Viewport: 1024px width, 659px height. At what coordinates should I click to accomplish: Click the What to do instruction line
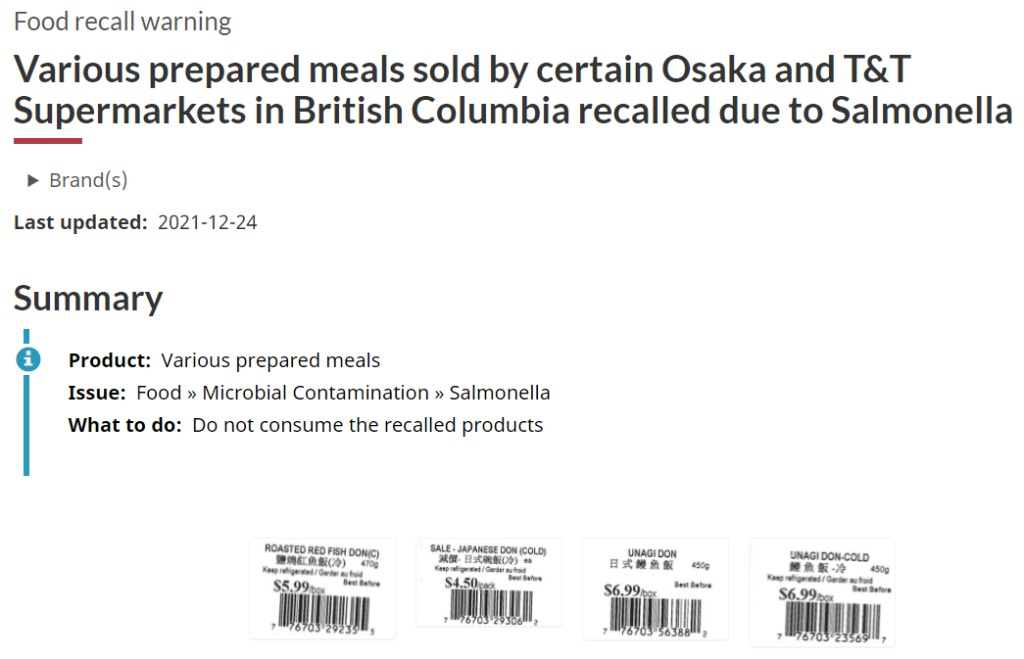306,425
